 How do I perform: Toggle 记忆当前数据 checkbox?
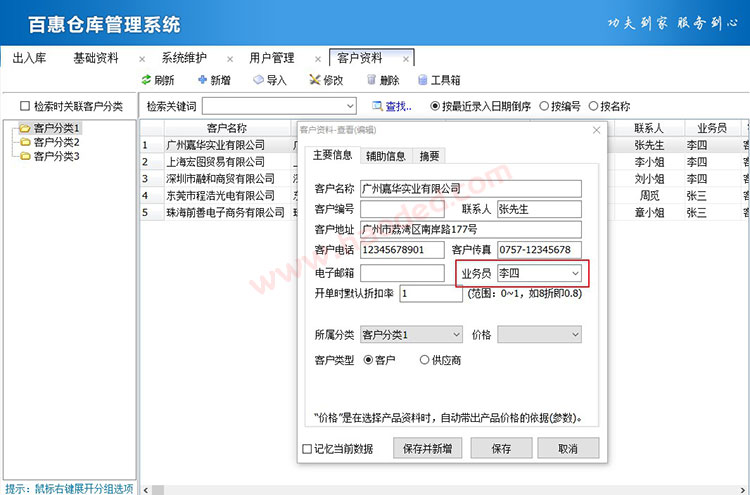coord(307,449)
